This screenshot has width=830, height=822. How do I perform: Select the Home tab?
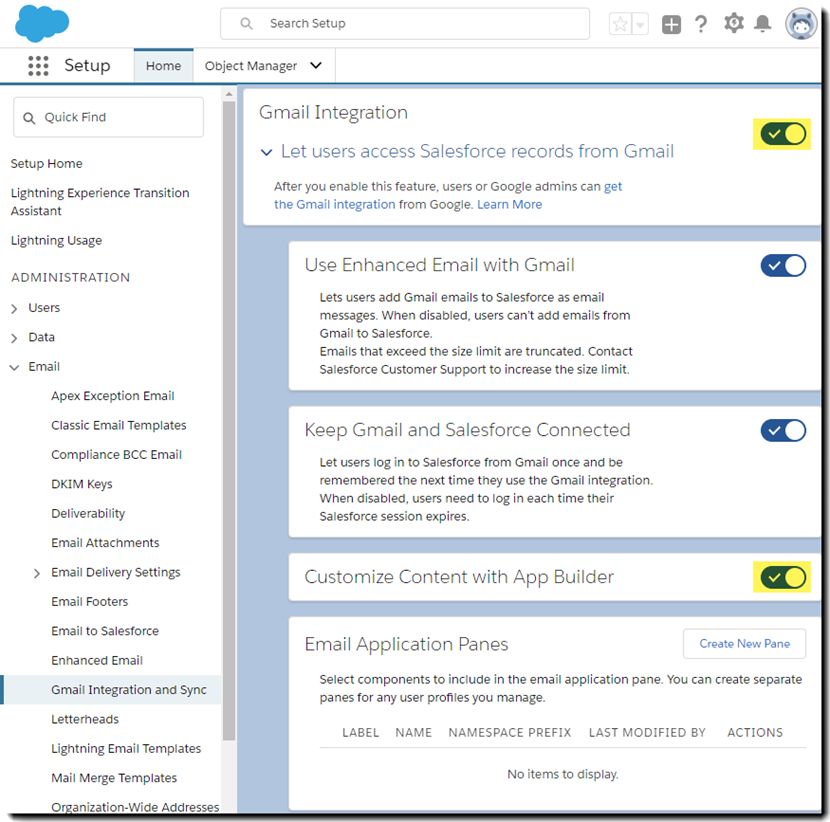tap(164, 66)
